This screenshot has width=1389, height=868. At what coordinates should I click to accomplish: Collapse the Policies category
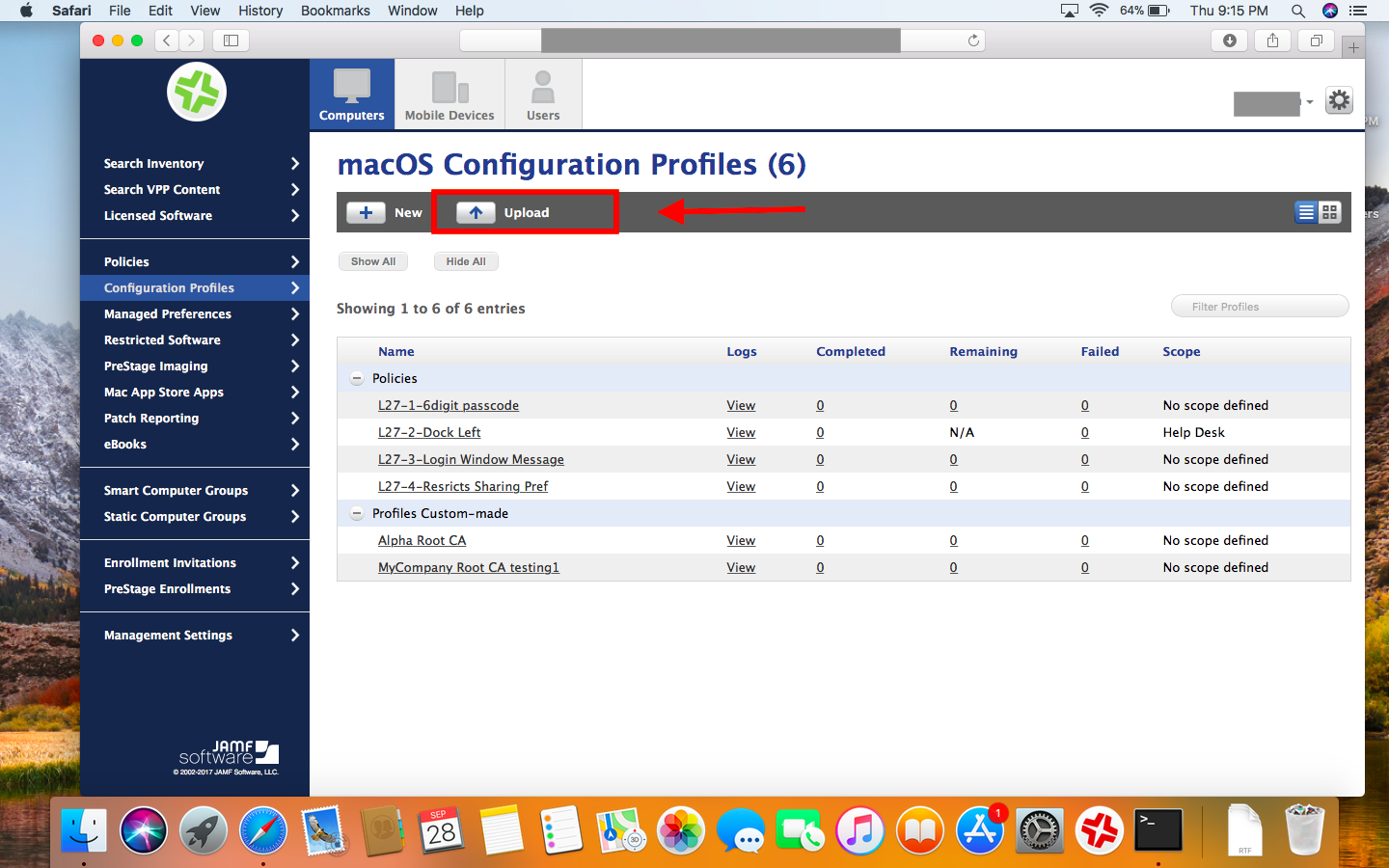click(357, 379)
